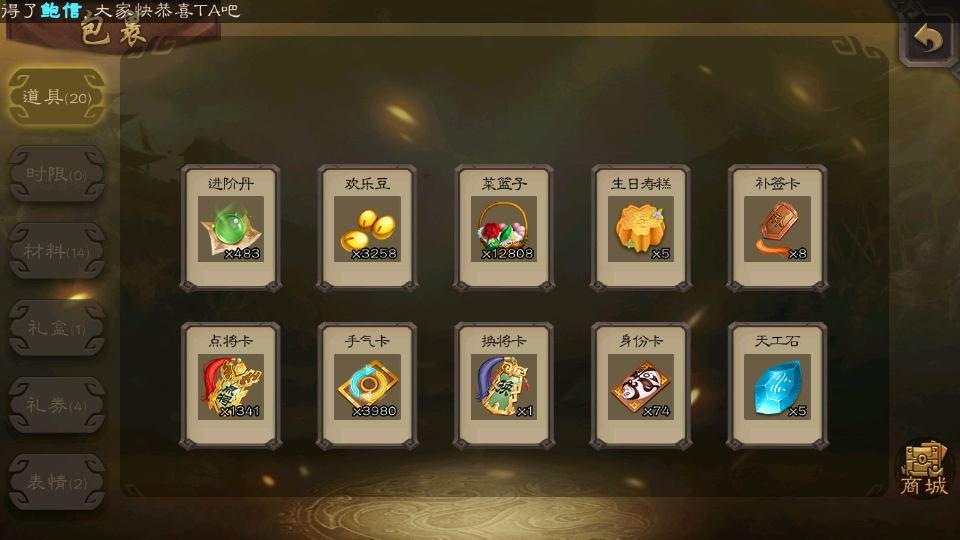The height and width of the screenshot is (540, 960).
Task: Switch to the 道具(20) tab
Action: [x=57, y=97]
